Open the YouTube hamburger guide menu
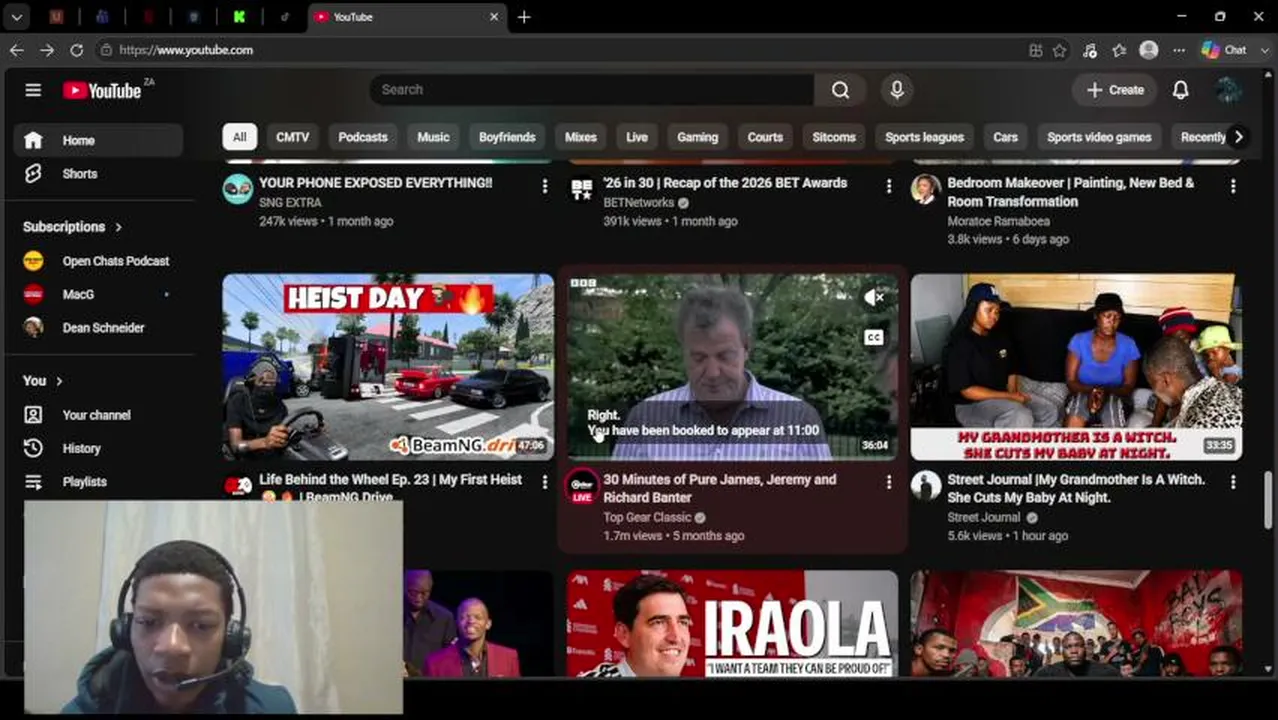This screenshot has height=720, width=1278. tap(33, 90)
